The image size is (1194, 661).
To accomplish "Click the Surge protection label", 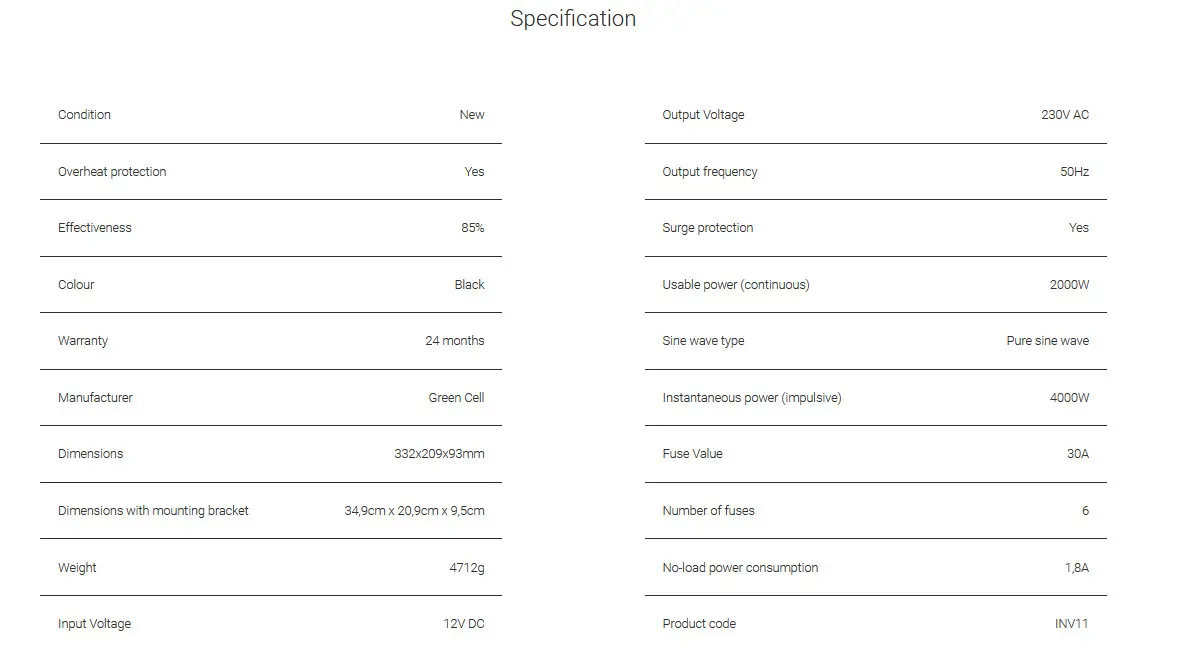I will pyautogui.click(x=707, y=228).
